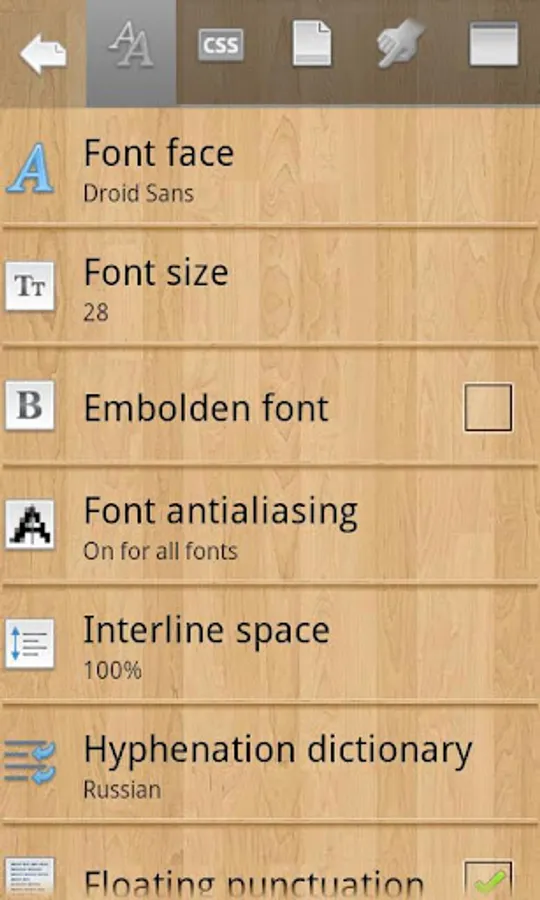Choose Interline space 100% setting
The image size is (540, 900).
point(270,645)
